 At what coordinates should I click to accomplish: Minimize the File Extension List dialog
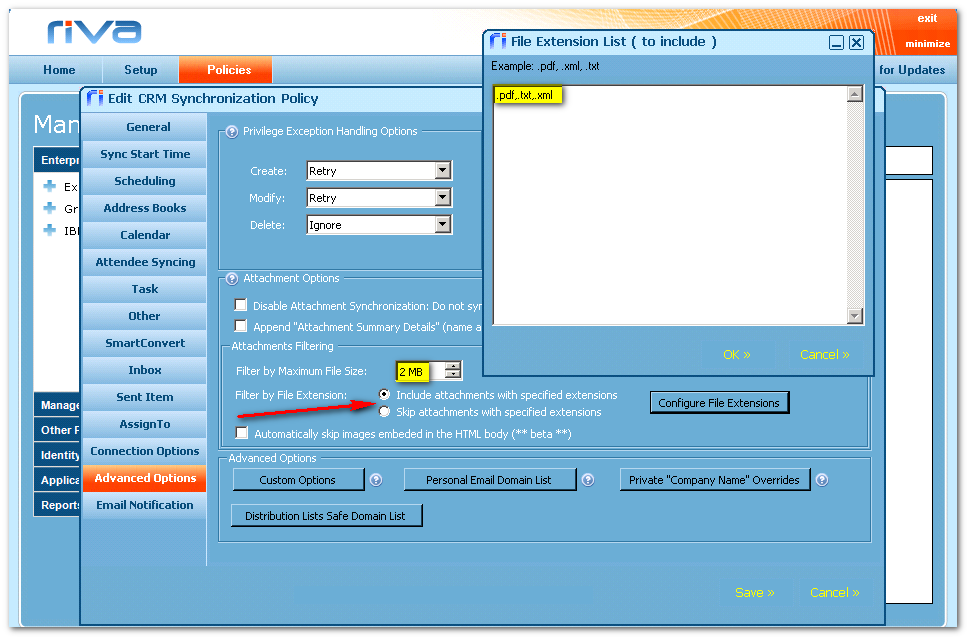pyautogui.click(x=836, y=42)
